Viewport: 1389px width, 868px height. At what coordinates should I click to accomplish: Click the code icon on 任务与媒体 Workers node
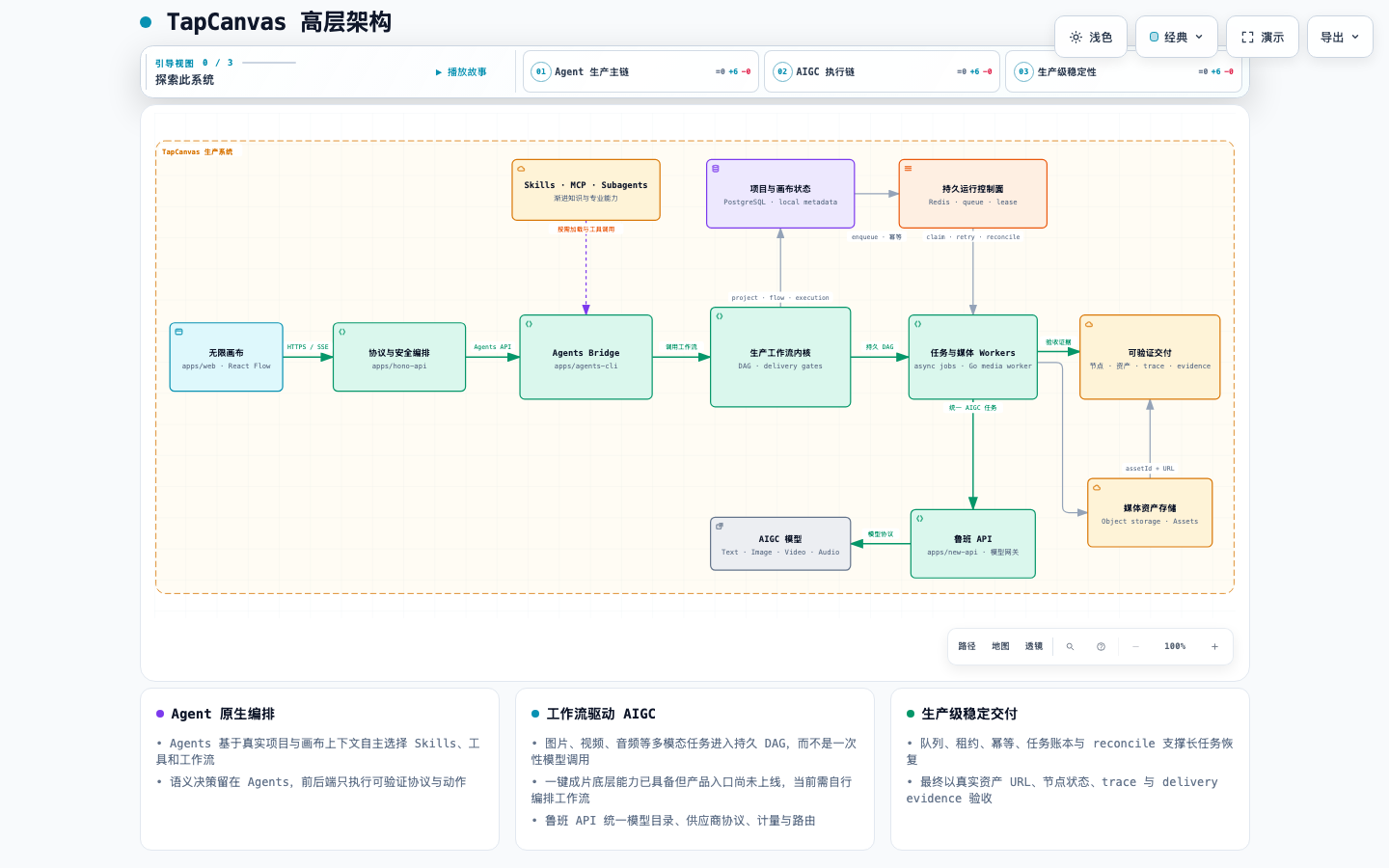pos(918,324)
